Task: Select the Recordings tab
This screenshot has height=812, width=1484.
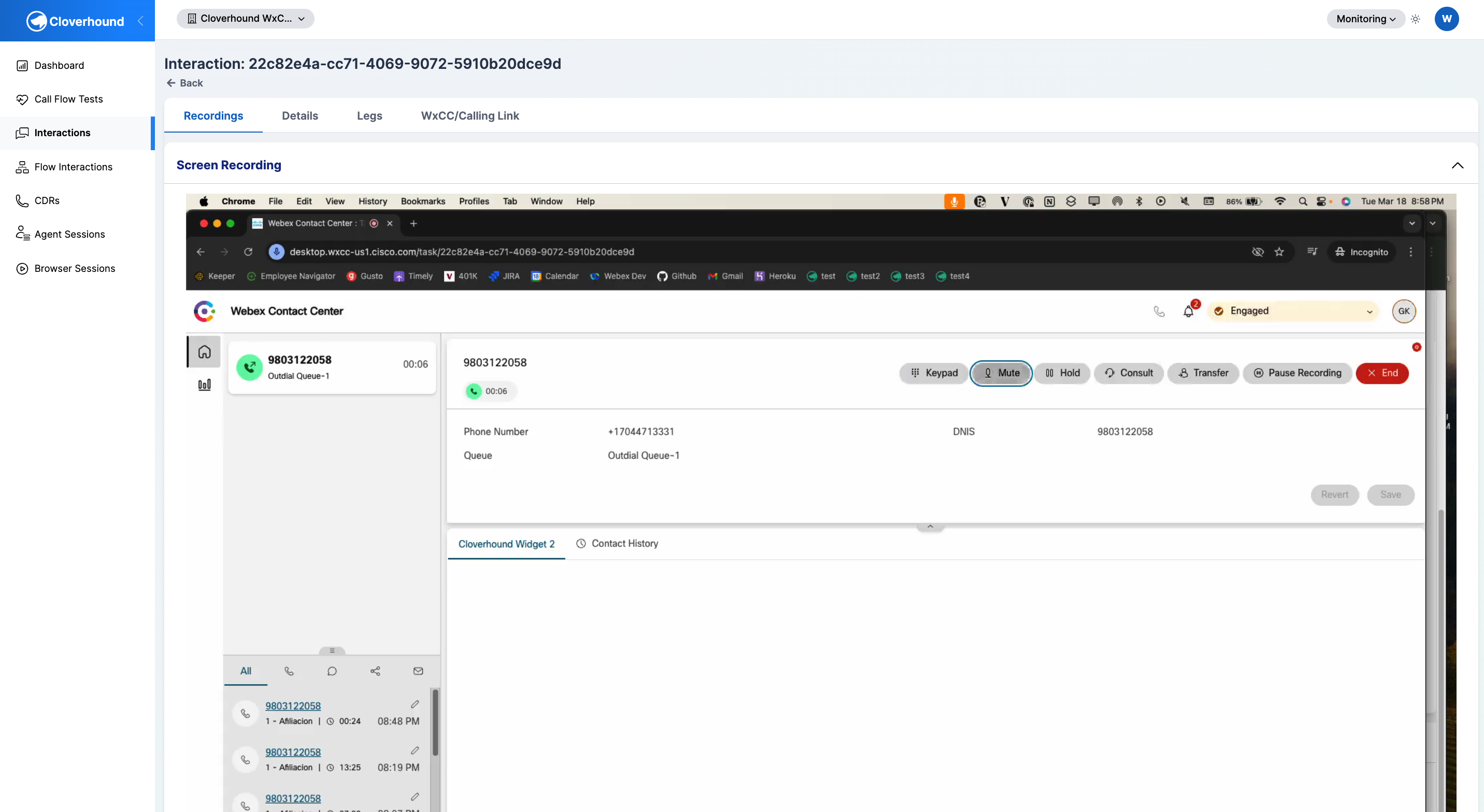Action: click(213, 116)
